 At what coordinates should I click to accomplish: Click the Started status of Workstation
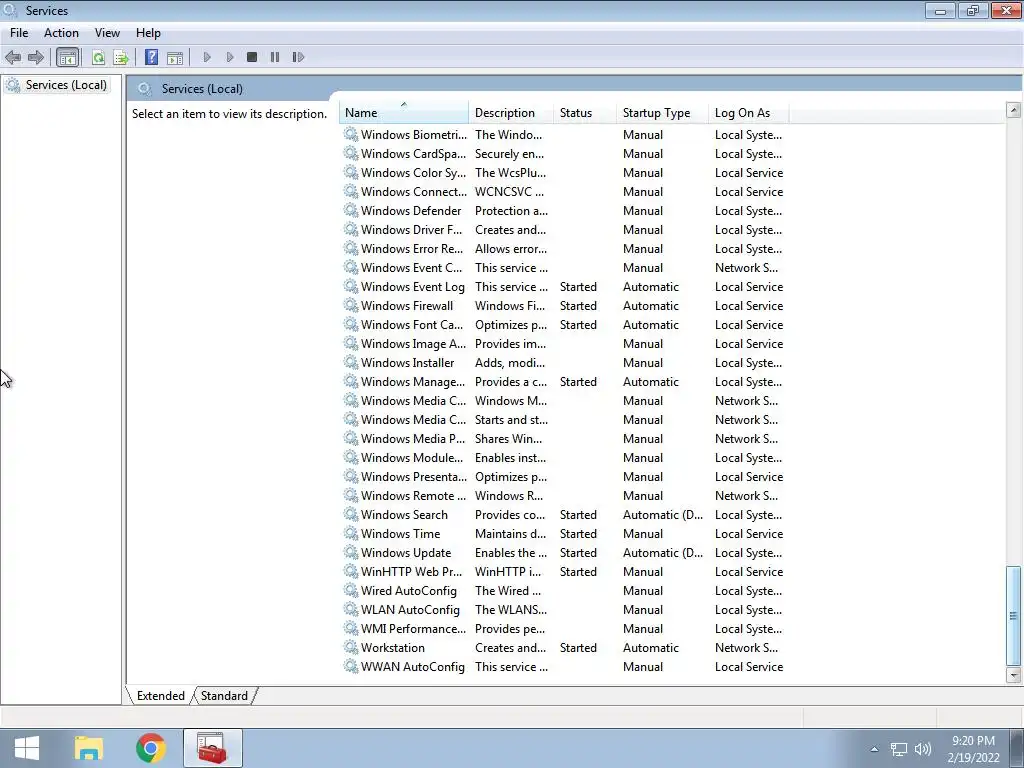pos(578,647)
